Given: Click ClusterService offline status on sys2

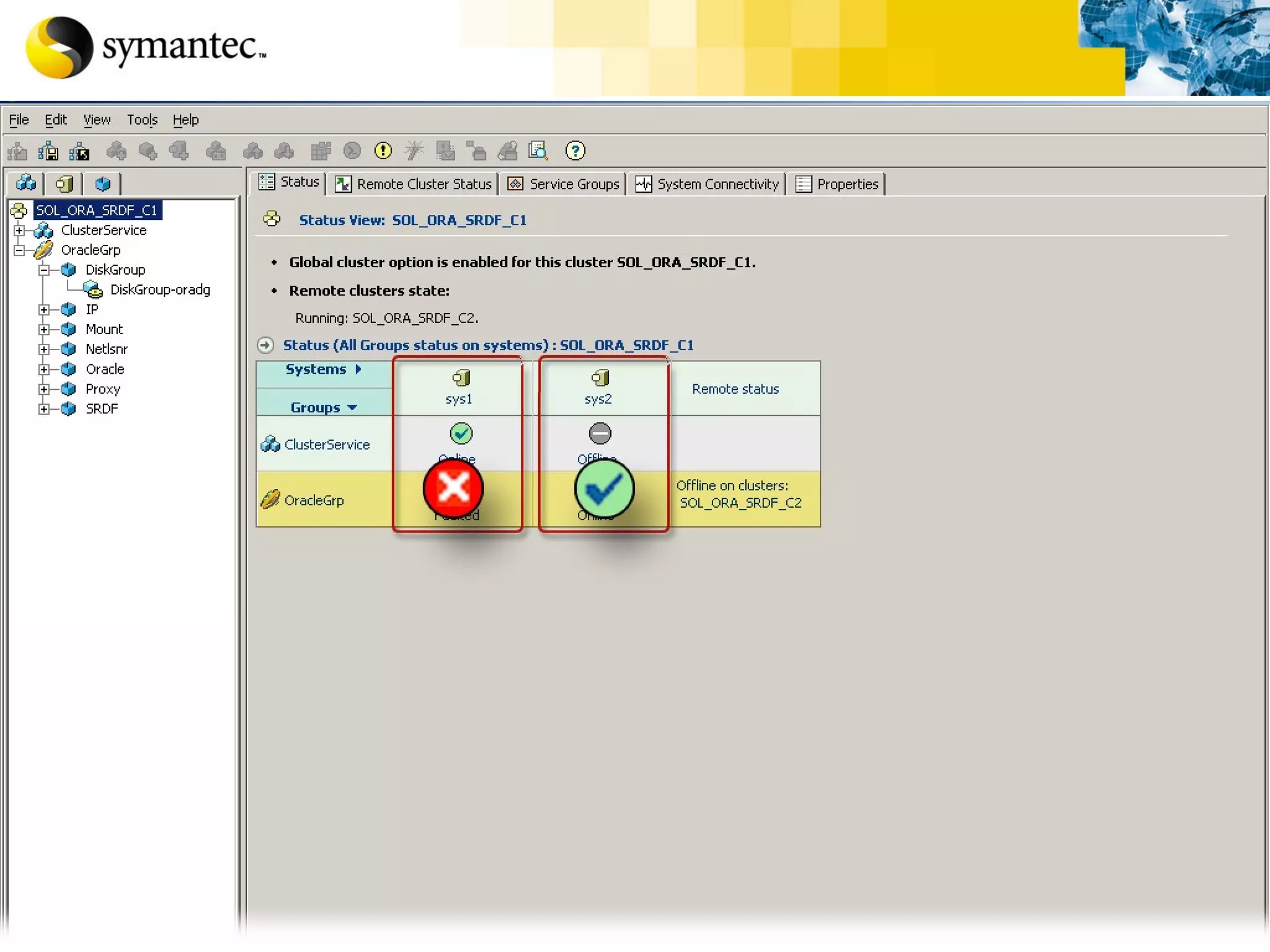Looking at the screenshot, I should pos(600,433).
